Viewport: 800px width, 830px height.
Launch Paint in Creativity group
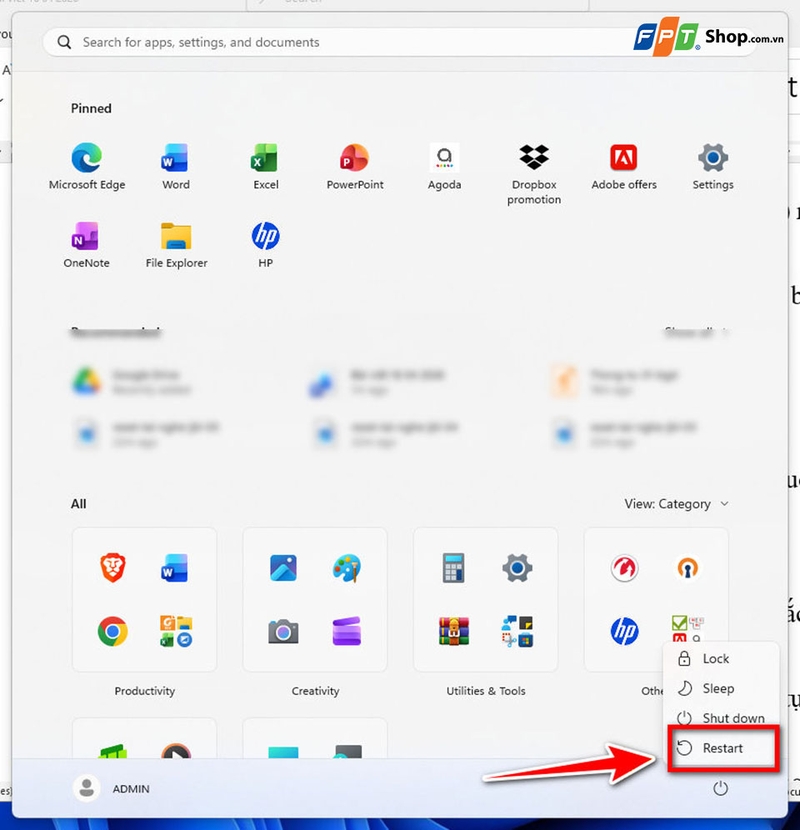(x=347, y=567)
